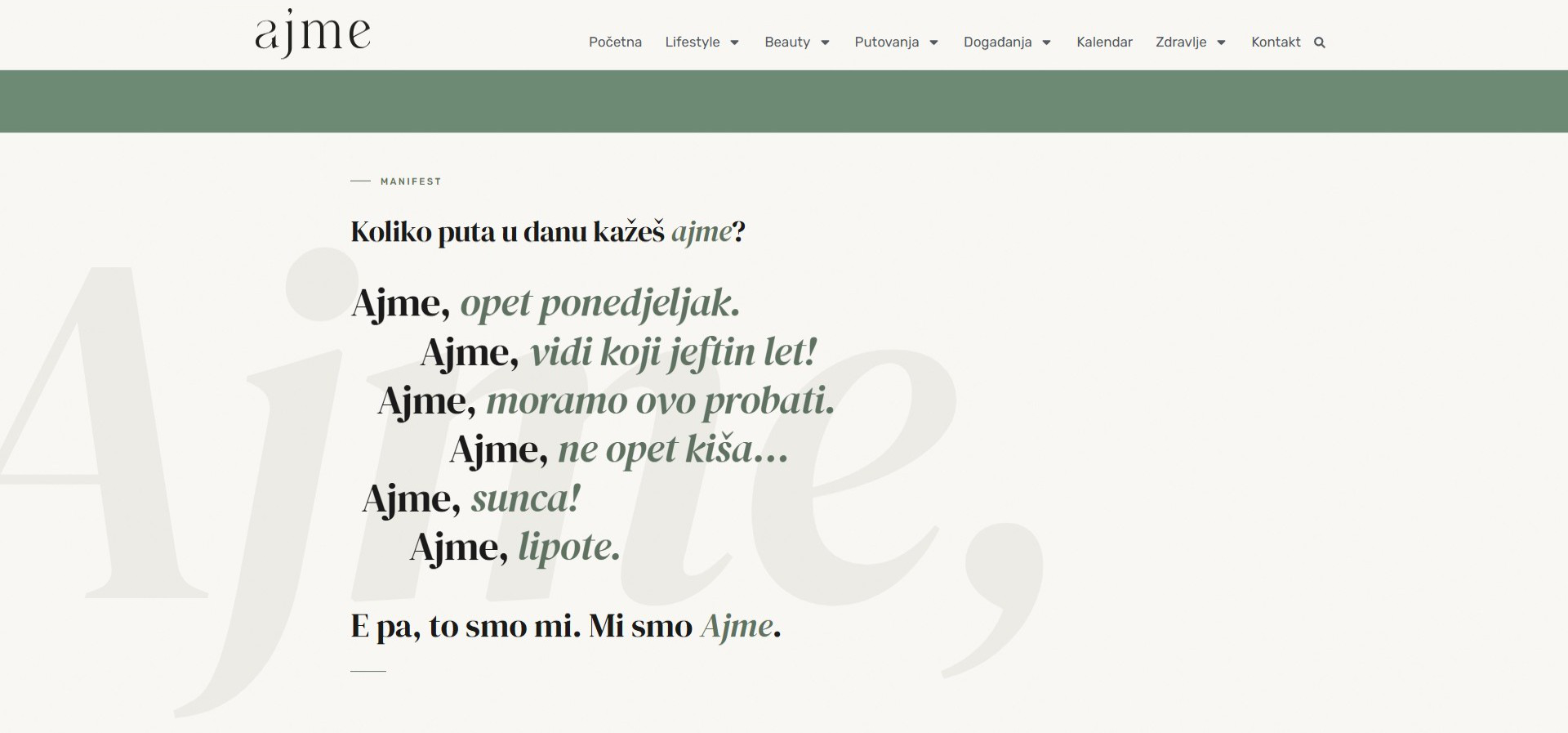1568x733 pixels.
Task: Click the line 'Ajme, vidi koji jeftin let!'
Action: click(x=618, y=353)
